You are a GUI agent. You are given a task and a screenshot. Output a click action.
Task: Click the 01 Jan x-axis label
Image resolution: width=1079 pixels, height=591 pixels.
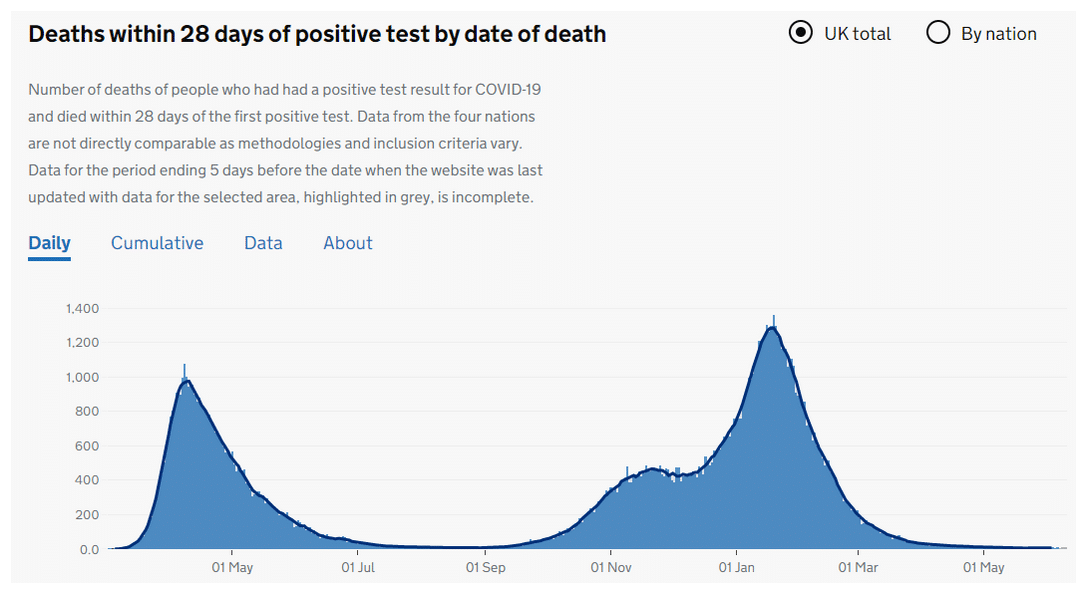point(736,568)
